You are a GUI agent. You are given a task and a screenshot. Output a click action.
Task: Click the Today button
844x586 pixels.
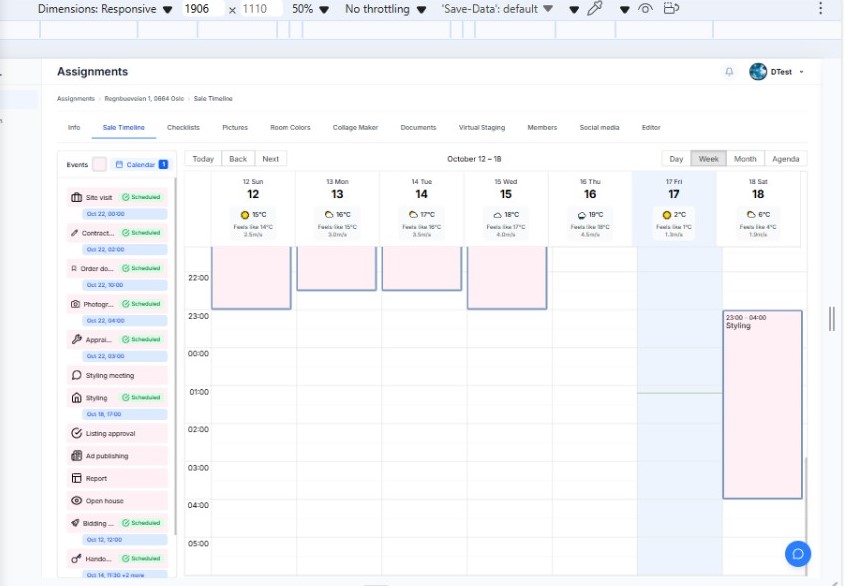[x=203, y=159]
